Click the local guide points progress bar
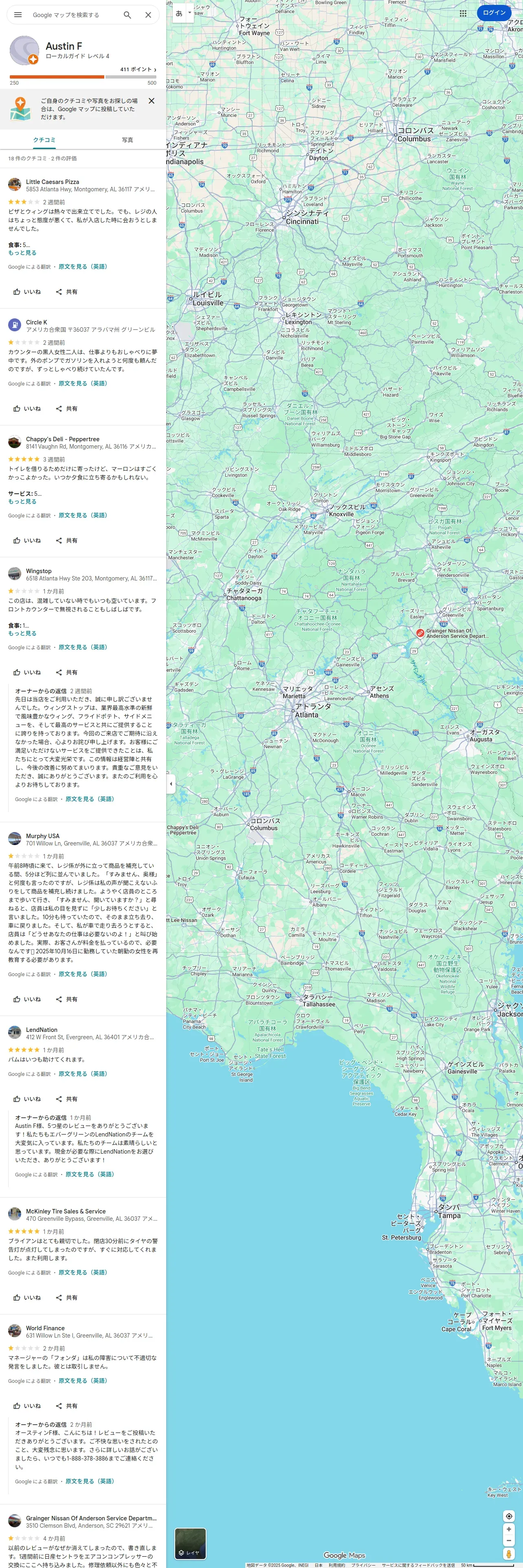 pos(83,77)
